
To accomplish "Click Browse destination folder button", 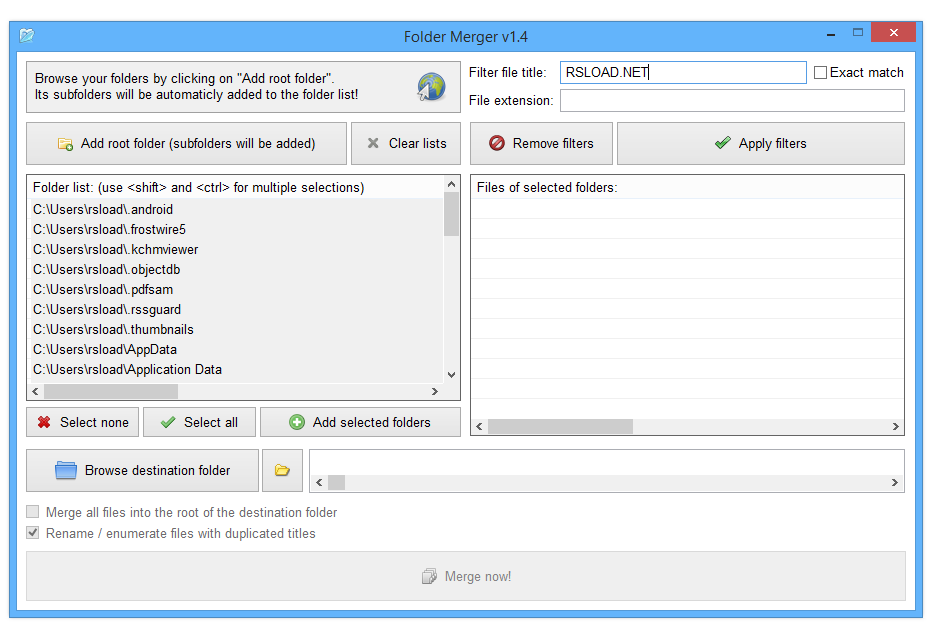I will (143, 471).
